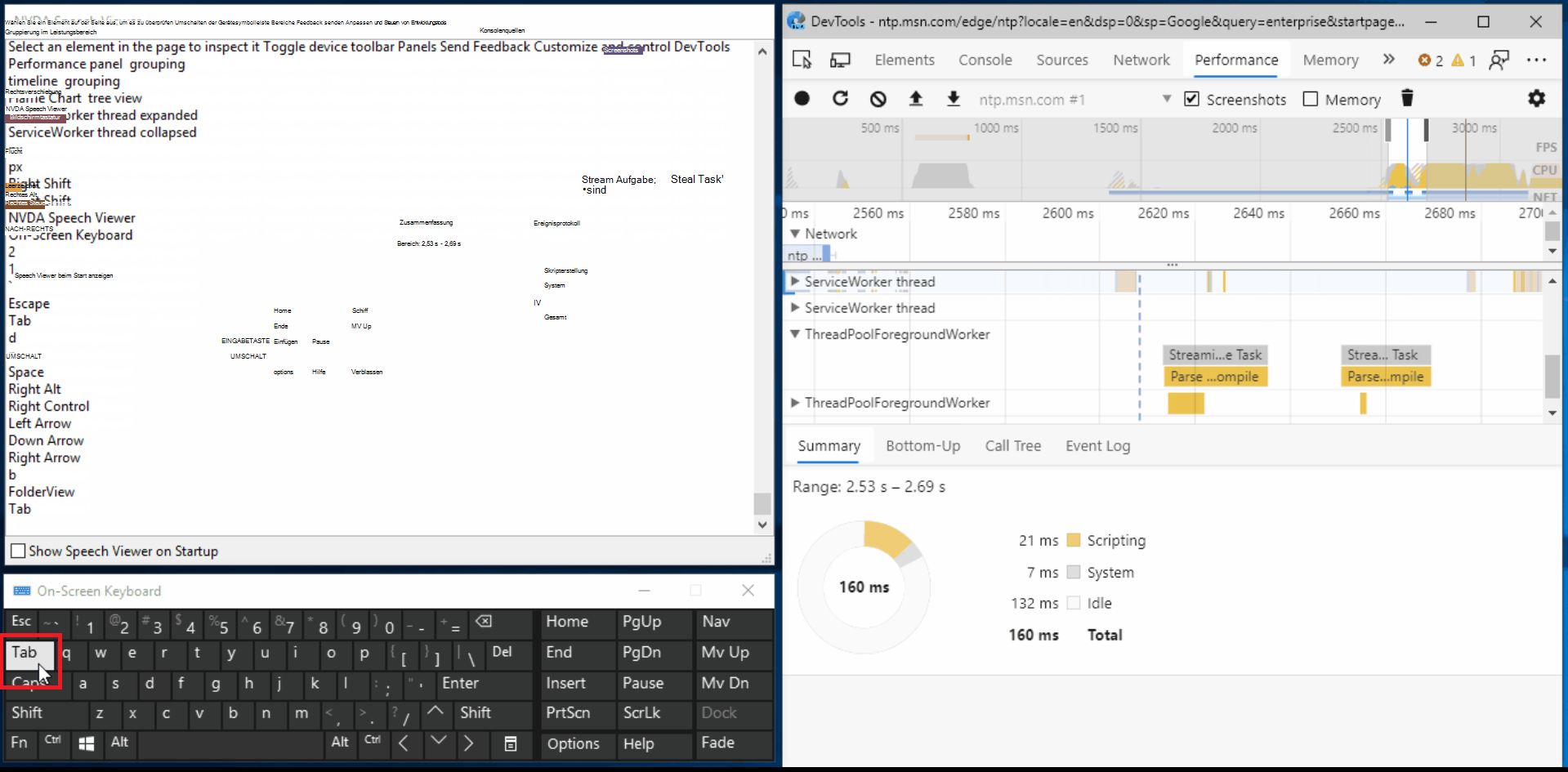This screenshot has height=772, width=1568.
Task: Collapse the Network section
Action: click(x=794, y=234)
